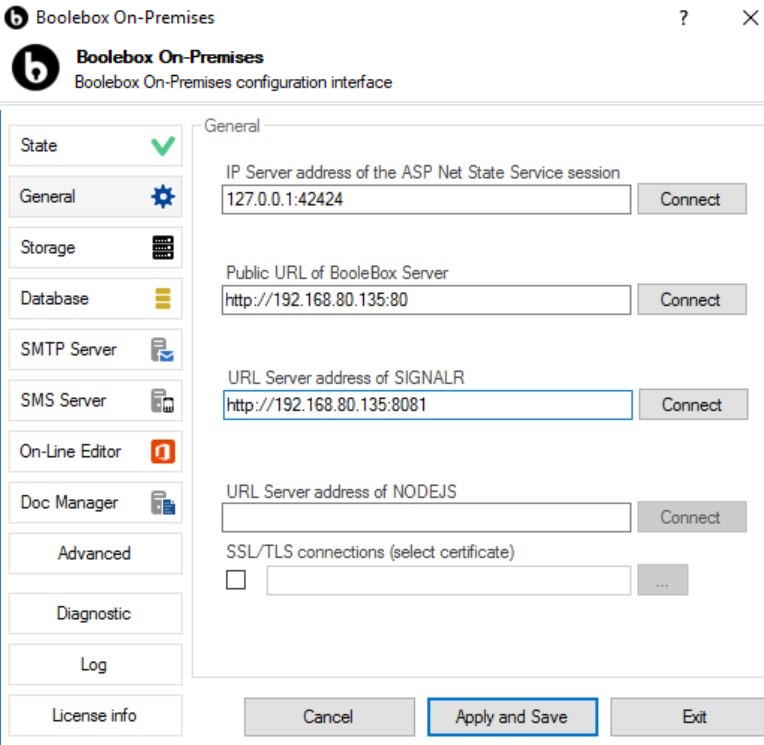Click the SSL/TLS certificate path field
Viewport: 764px width, 745px height.
(x=449, y=580)
